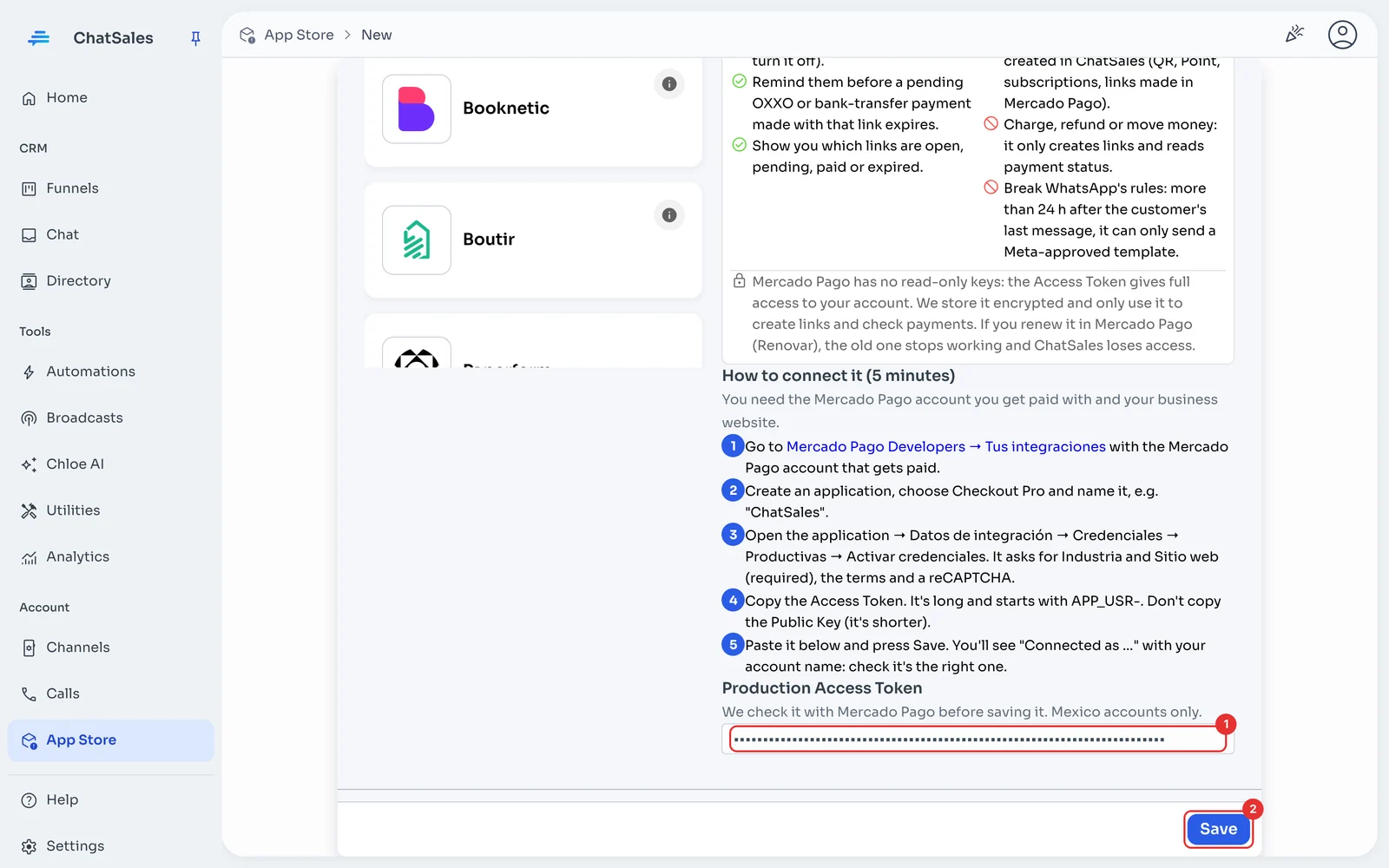Click the 'Production Access Token' label
1389x868 pixels.
822,688
